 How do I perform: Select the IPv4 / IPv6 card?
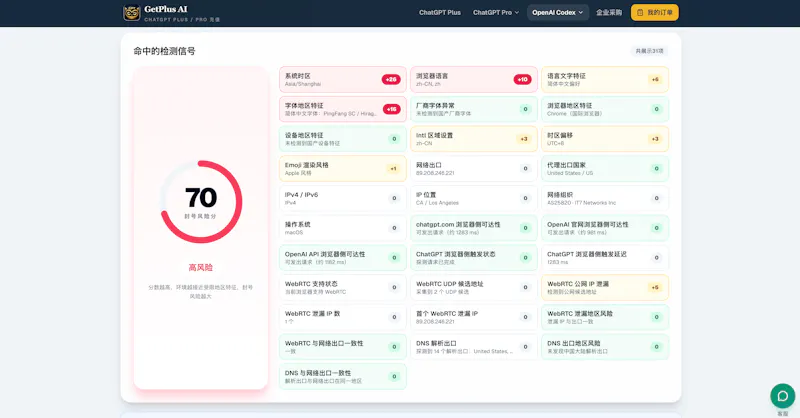343,199
